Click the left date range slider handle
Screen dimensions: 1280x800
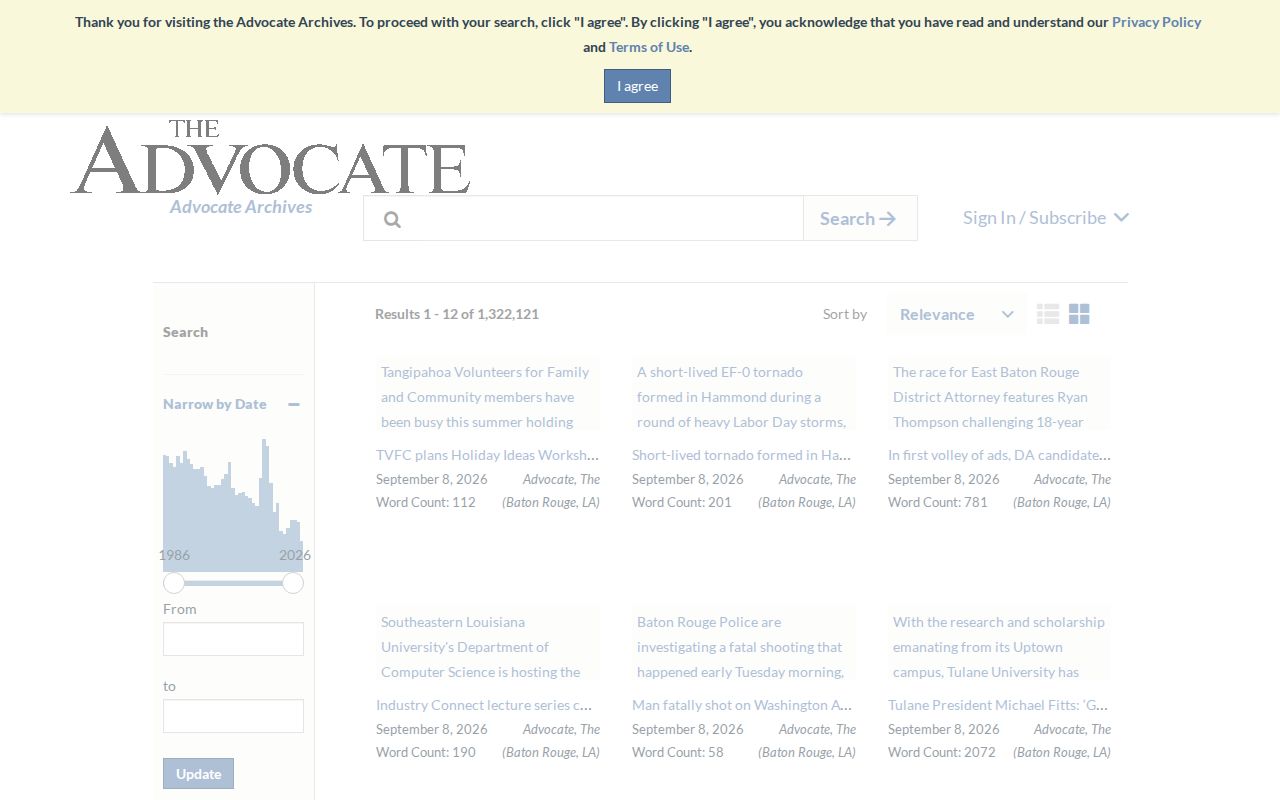click(x=174, y=583)
